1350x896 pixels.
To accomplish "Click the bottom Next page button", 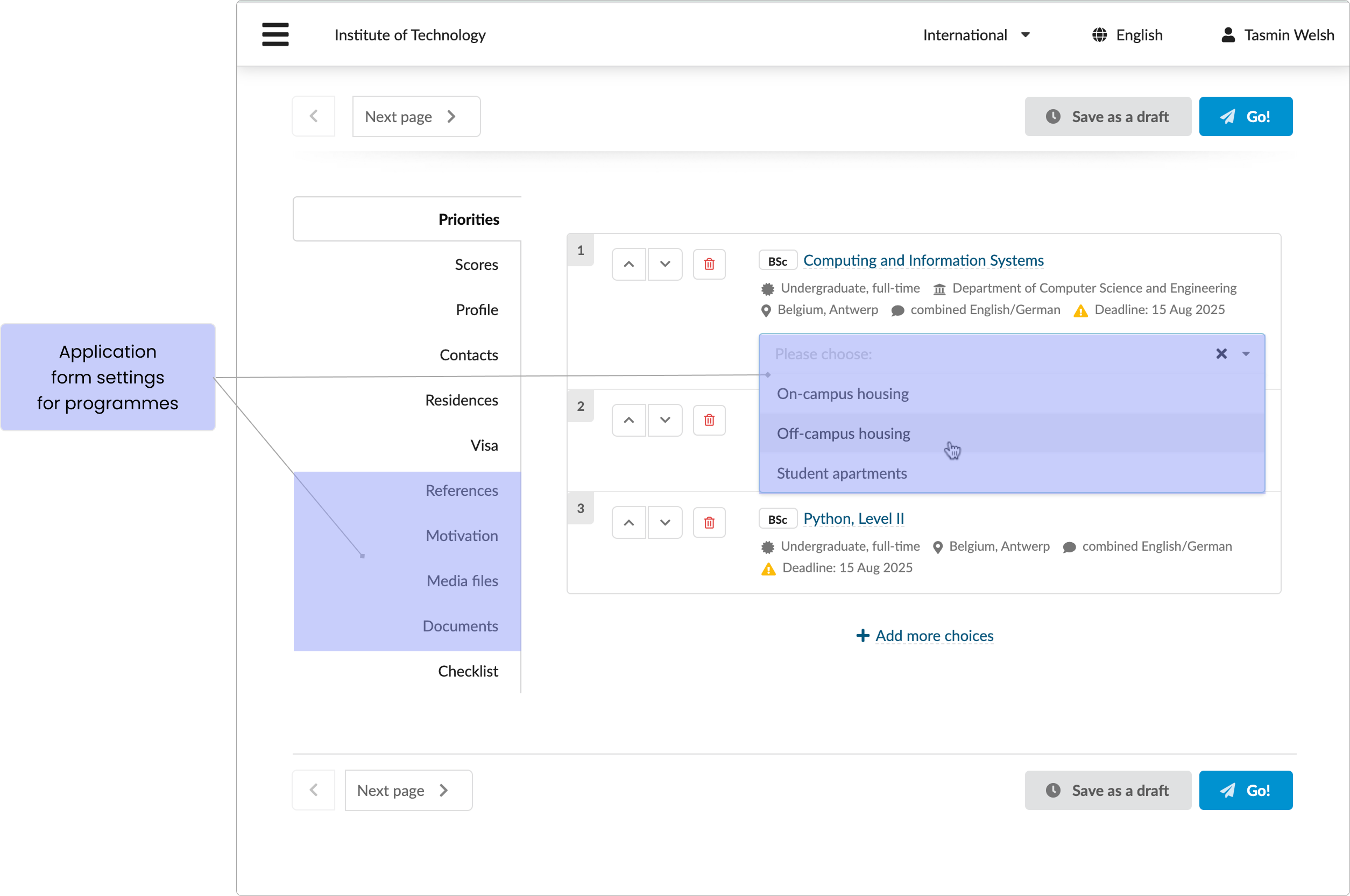I will tap(408, 790).
